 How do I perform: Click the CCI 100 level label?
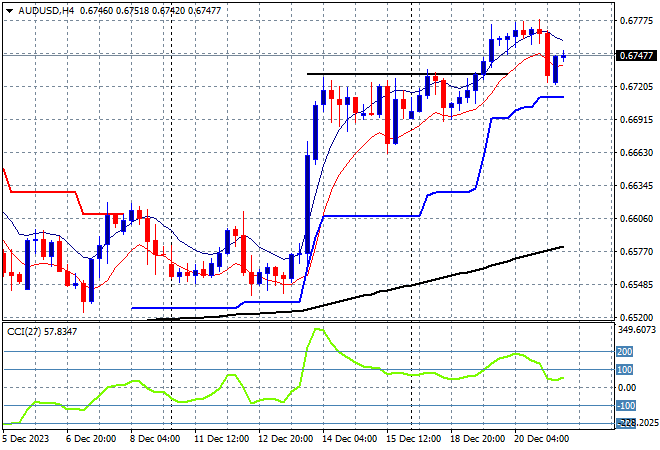click(x=624, y=370)
